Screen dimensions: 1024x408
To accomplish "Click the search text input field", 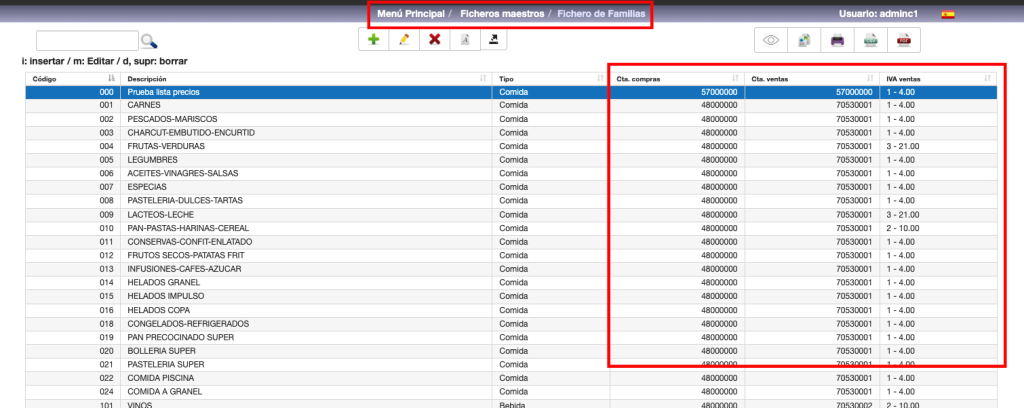I will 87,41.
